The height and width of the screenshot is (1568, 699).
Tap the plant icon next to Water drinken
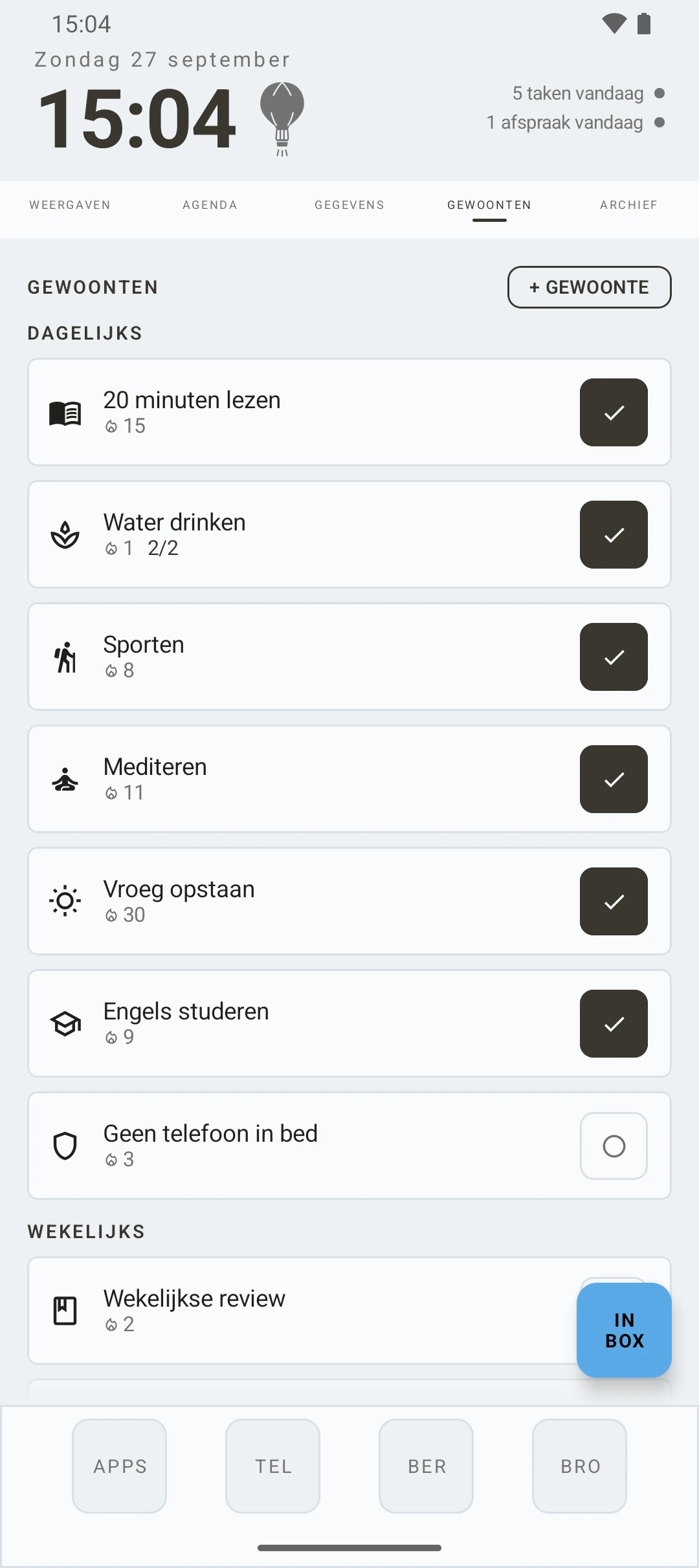coord(65,535)
